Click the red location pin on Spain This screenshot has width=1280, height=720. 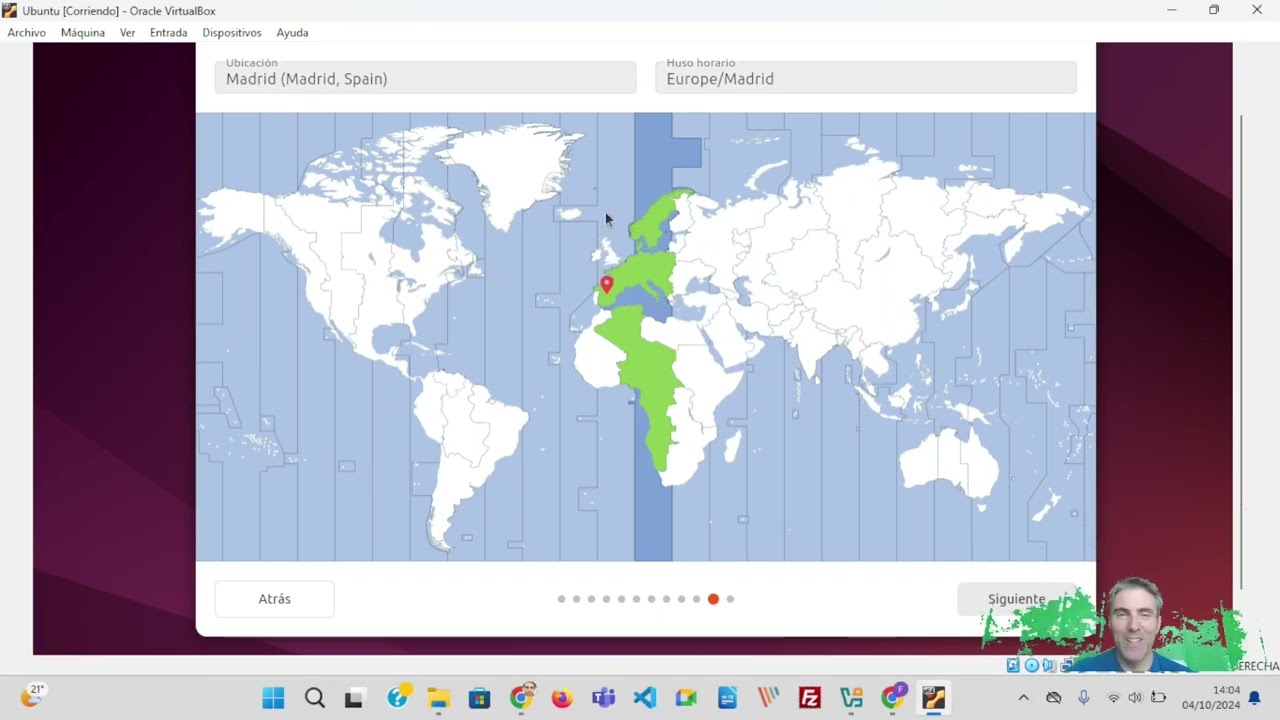tap(606, 285)
